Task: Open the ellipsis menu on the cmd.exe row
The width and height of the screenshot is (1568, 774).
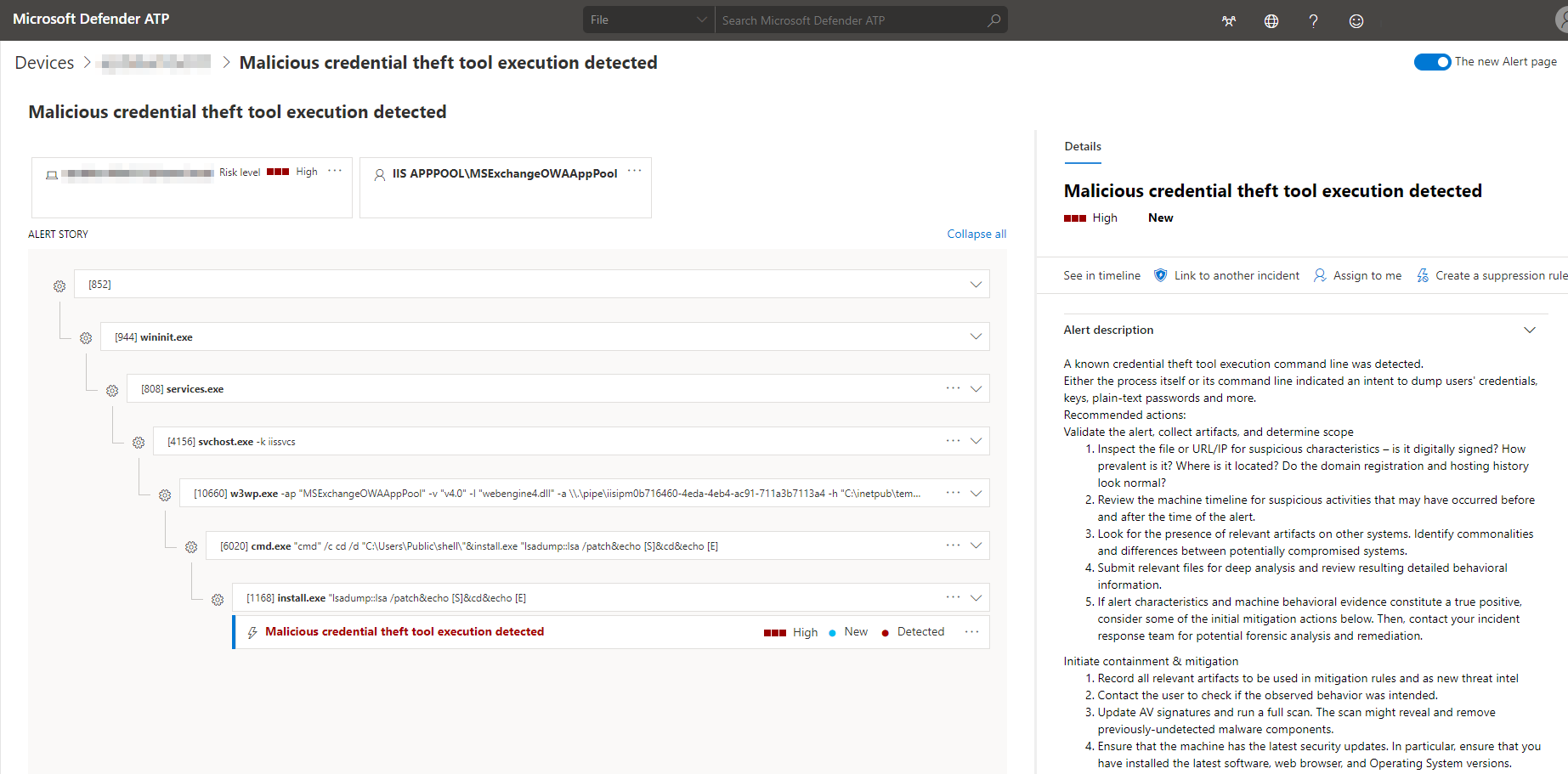Action: [952, 545]
